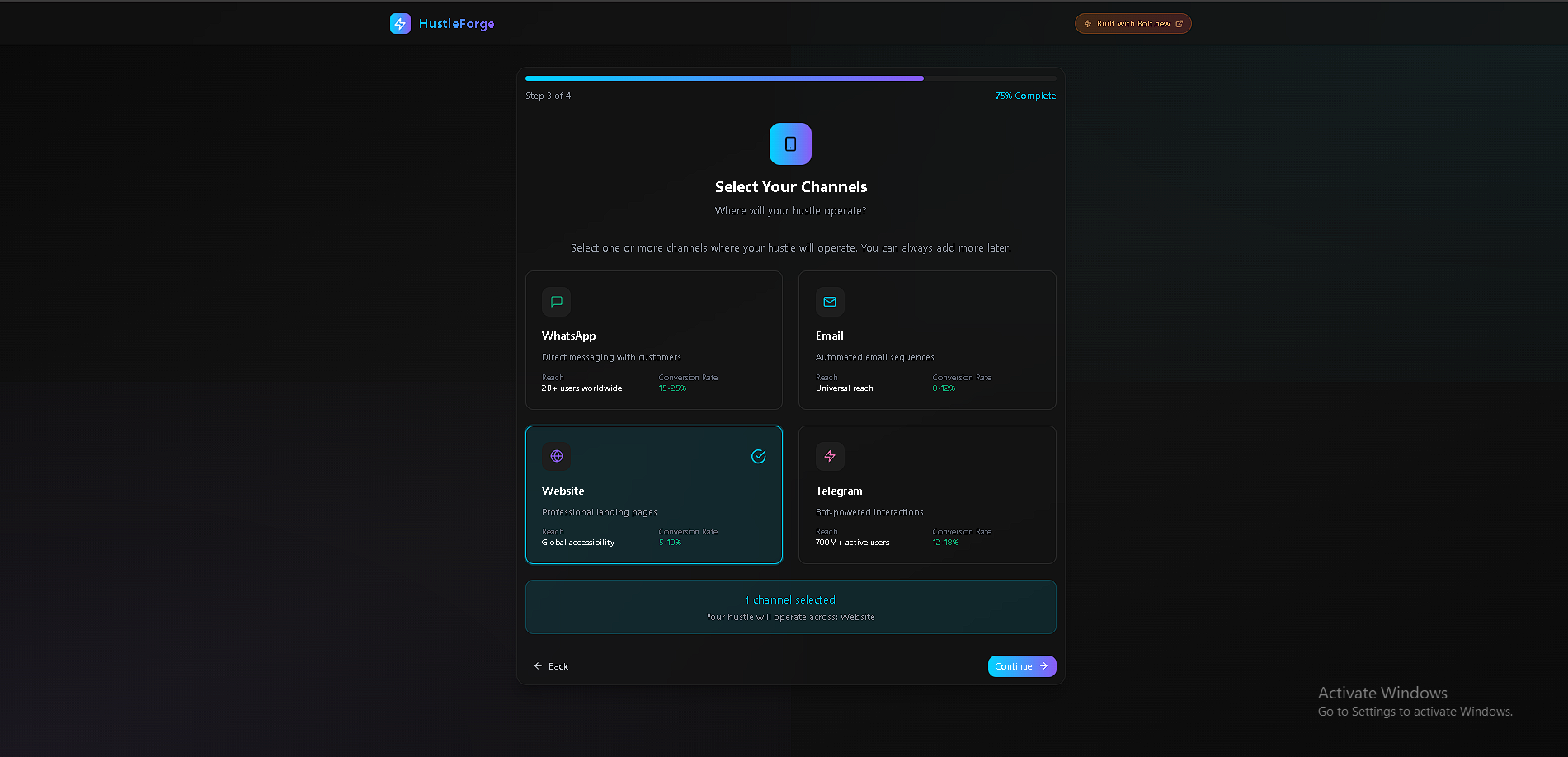
Task: Click the right arrow icon in Continue
Action: coord(1043,666)
